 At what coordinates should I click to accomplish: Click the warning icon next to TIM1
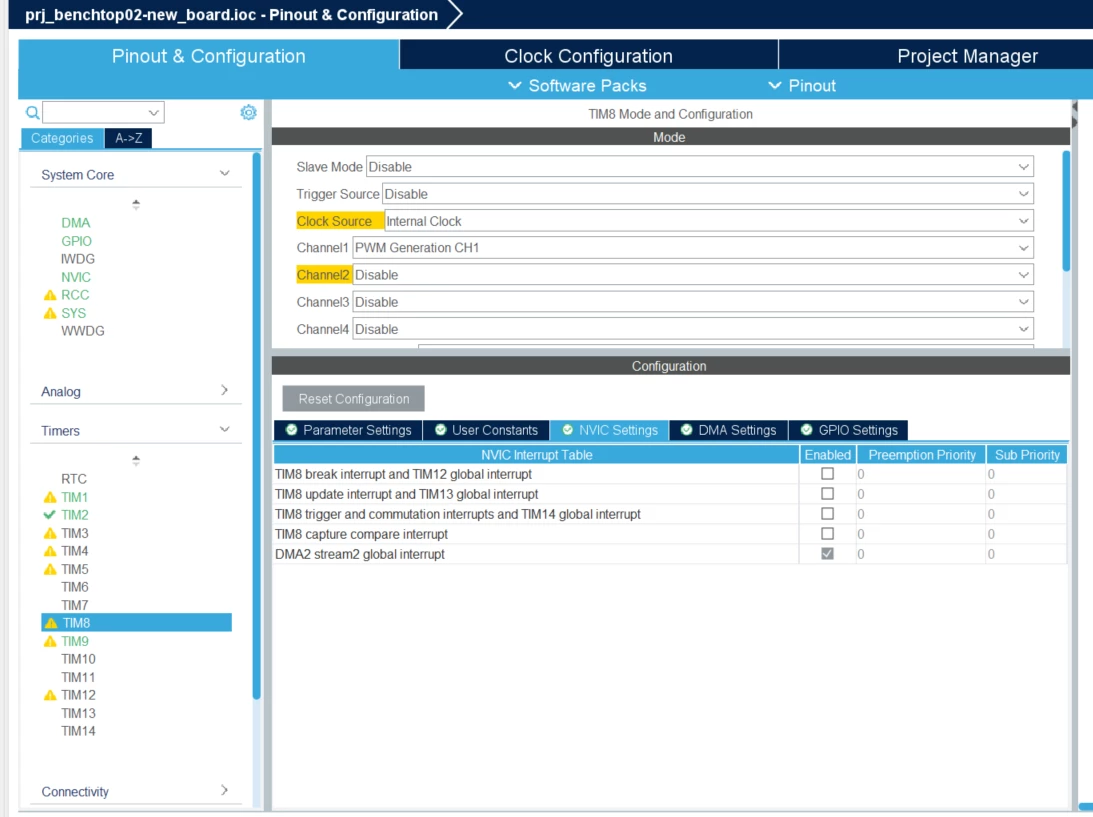coord(50,497)
